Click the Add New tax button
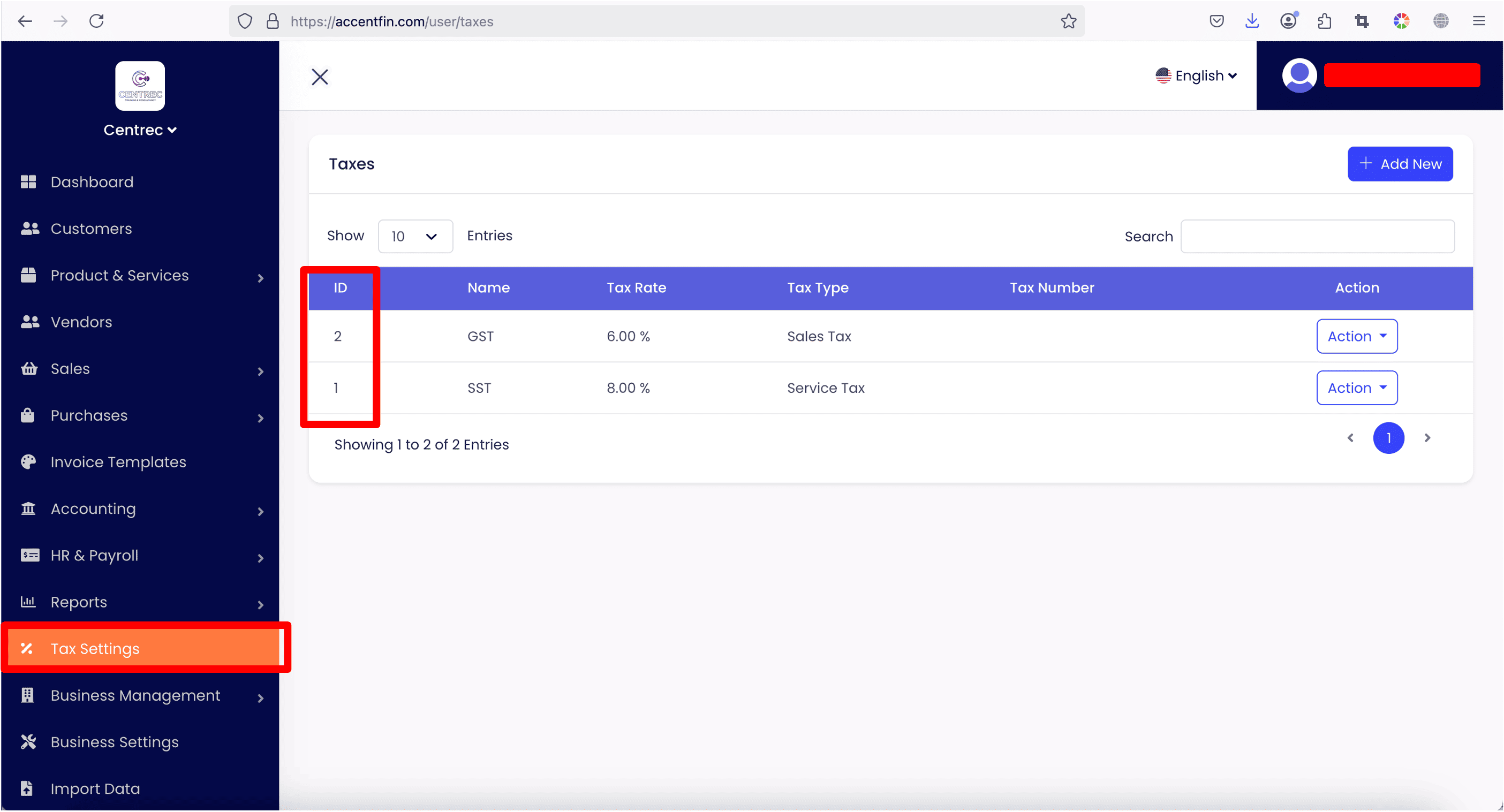Image resolution: width=1504 pixels, height=812 pixels. [x=1400, y=164]
